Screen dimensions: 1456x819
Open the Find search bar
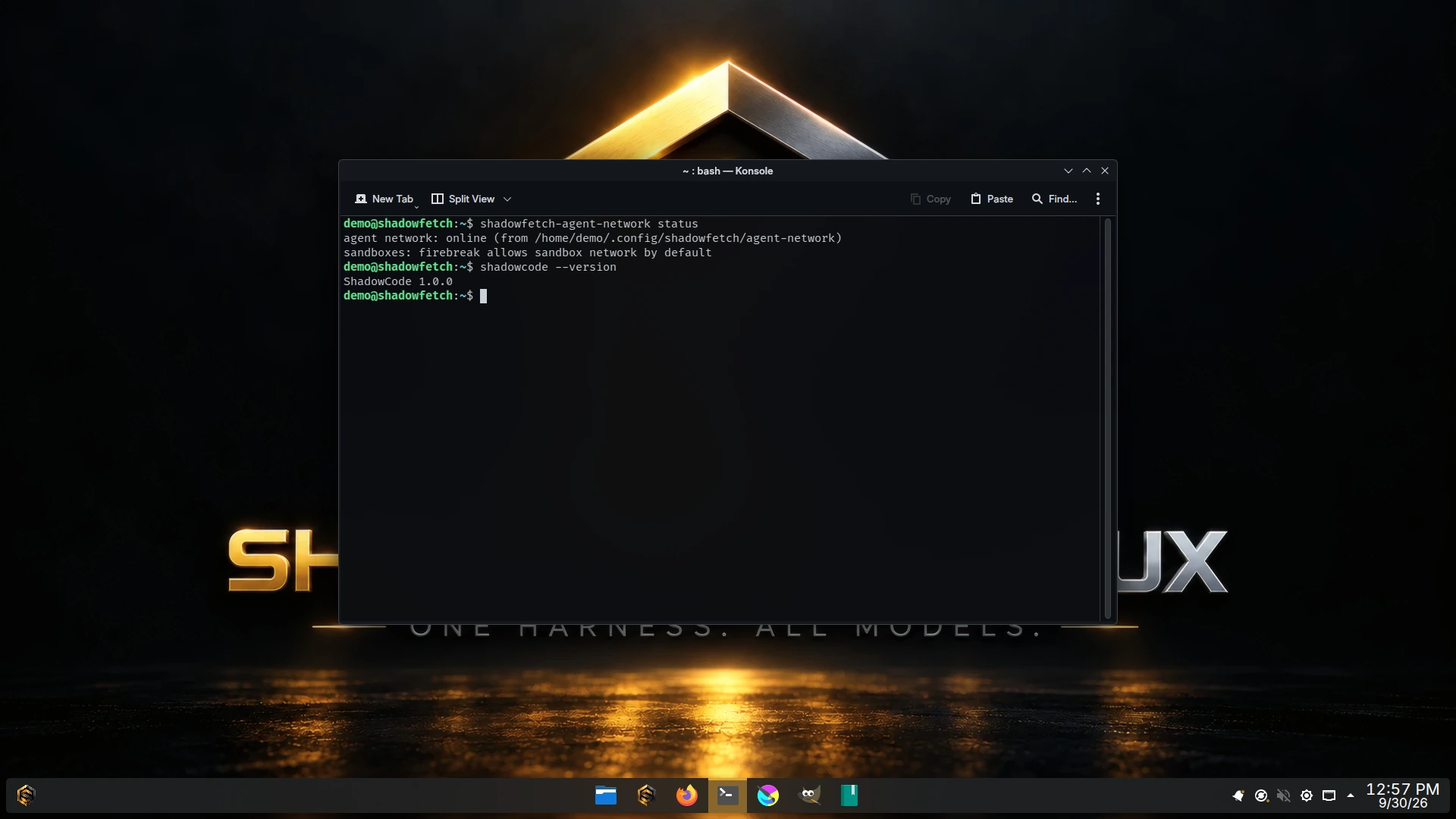[1054, 199]
